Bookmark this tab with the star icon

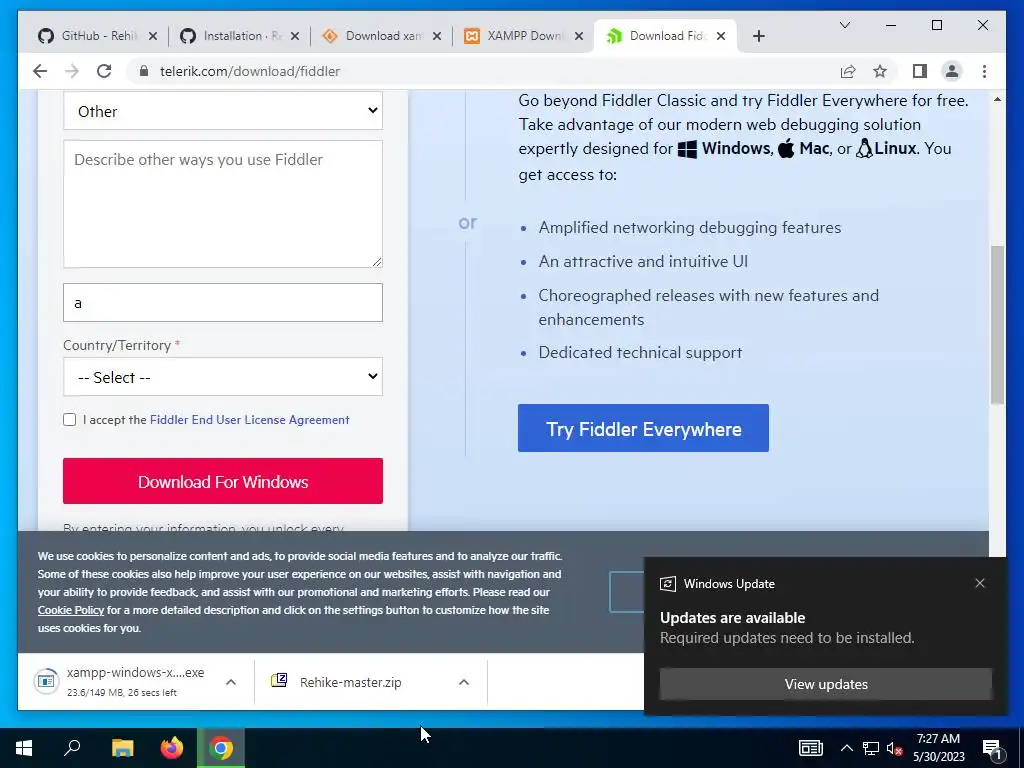tap(880, 71)
